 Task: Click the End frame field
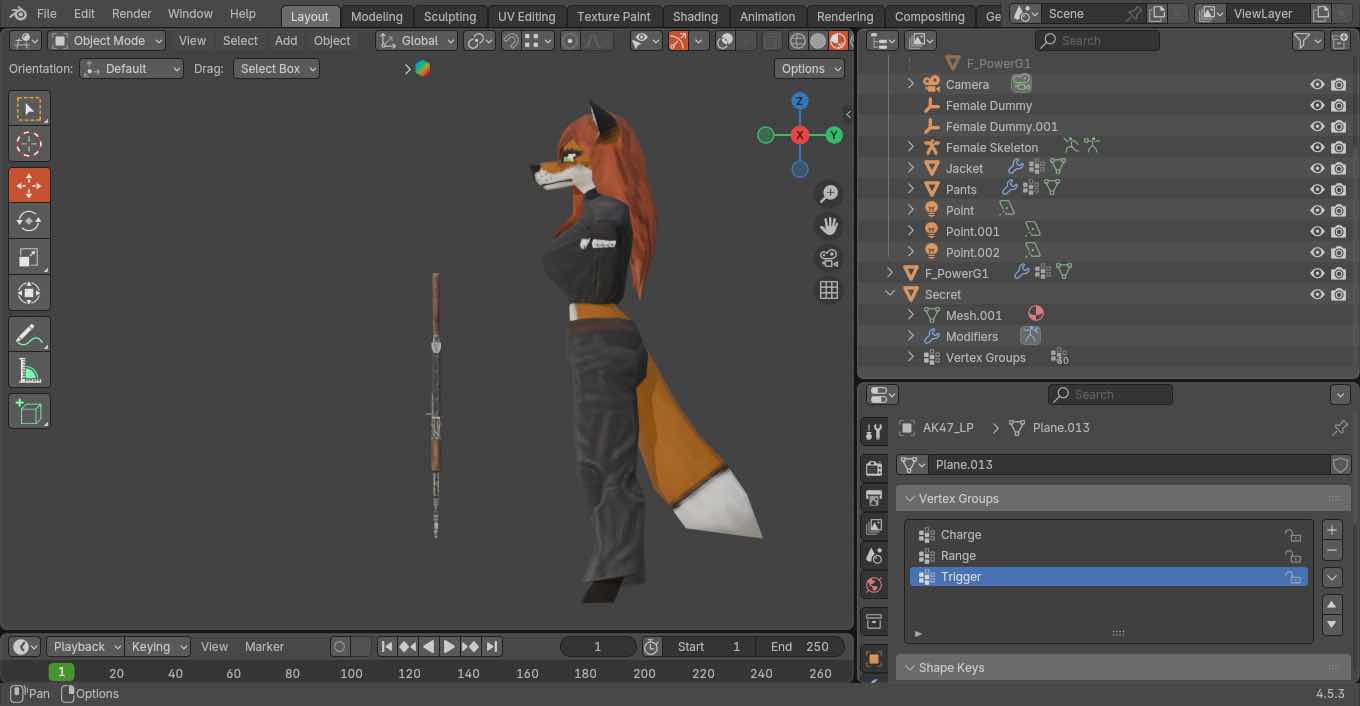coord(800,647)
